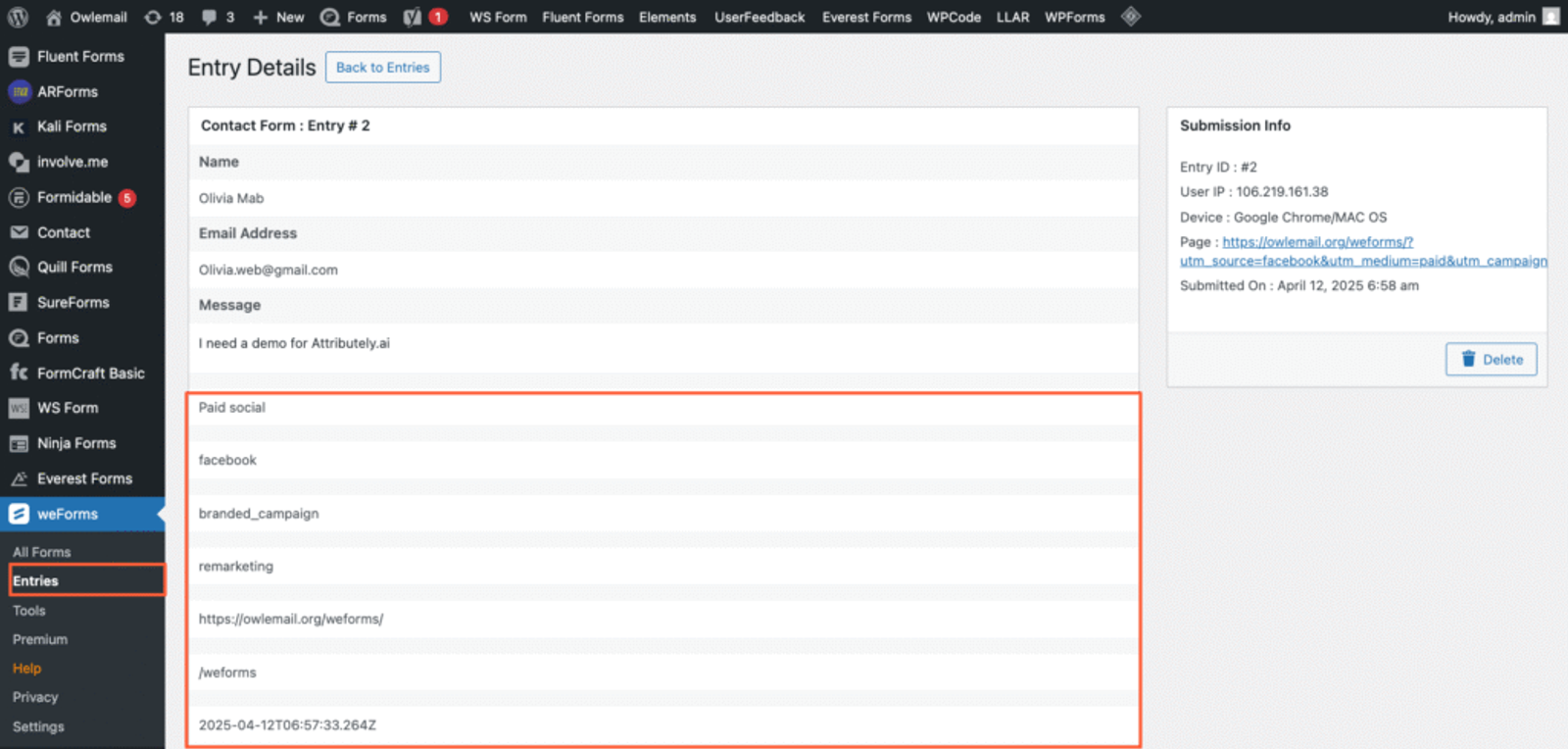Select the /weforms path value
Screen dimensions: 1568x749
[x=227, y=673]
